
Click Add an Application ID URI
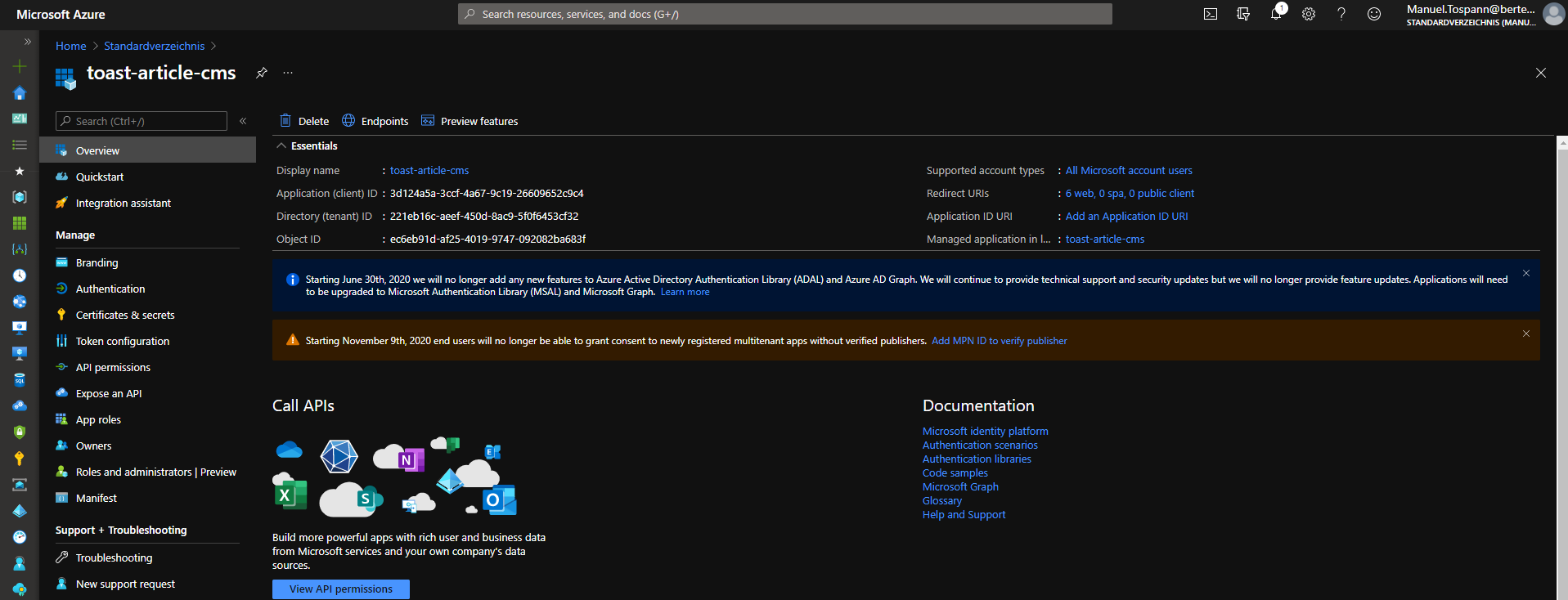[1126, 216]
